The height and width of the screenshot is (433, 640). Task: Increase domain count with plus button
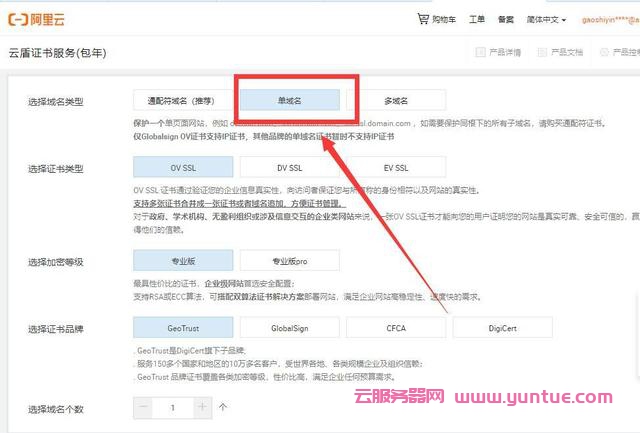tap(203, 407)
